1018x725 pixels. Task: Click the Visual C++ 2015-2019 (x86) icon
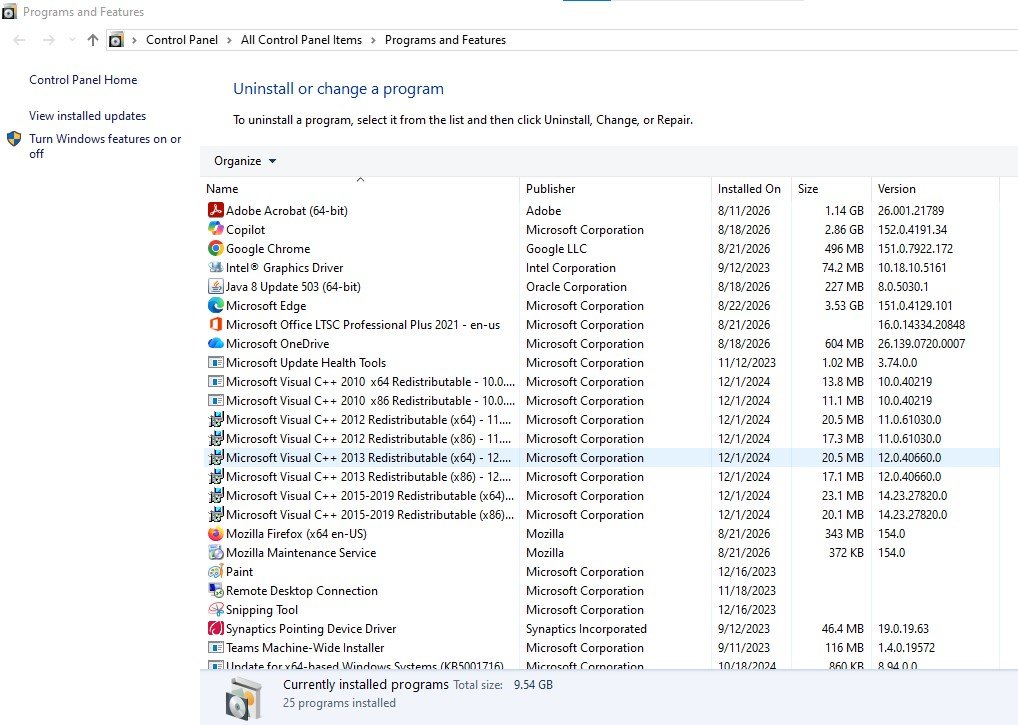(x=216, y=514)
